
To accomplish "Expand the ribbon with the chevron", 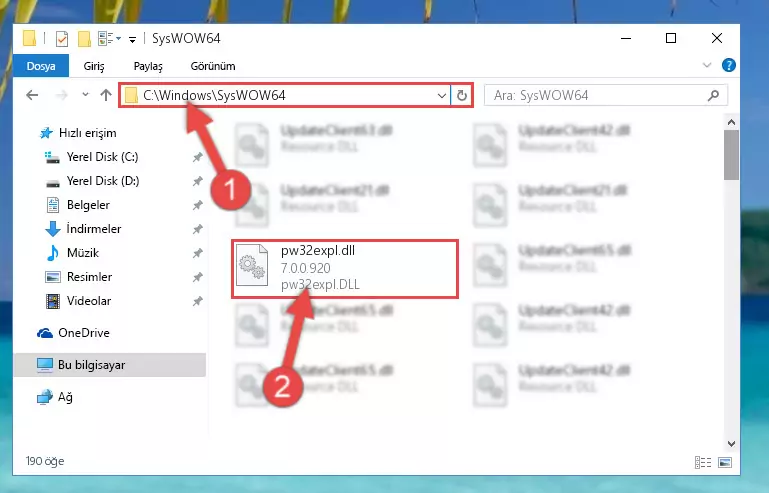I will click(707, 65).
